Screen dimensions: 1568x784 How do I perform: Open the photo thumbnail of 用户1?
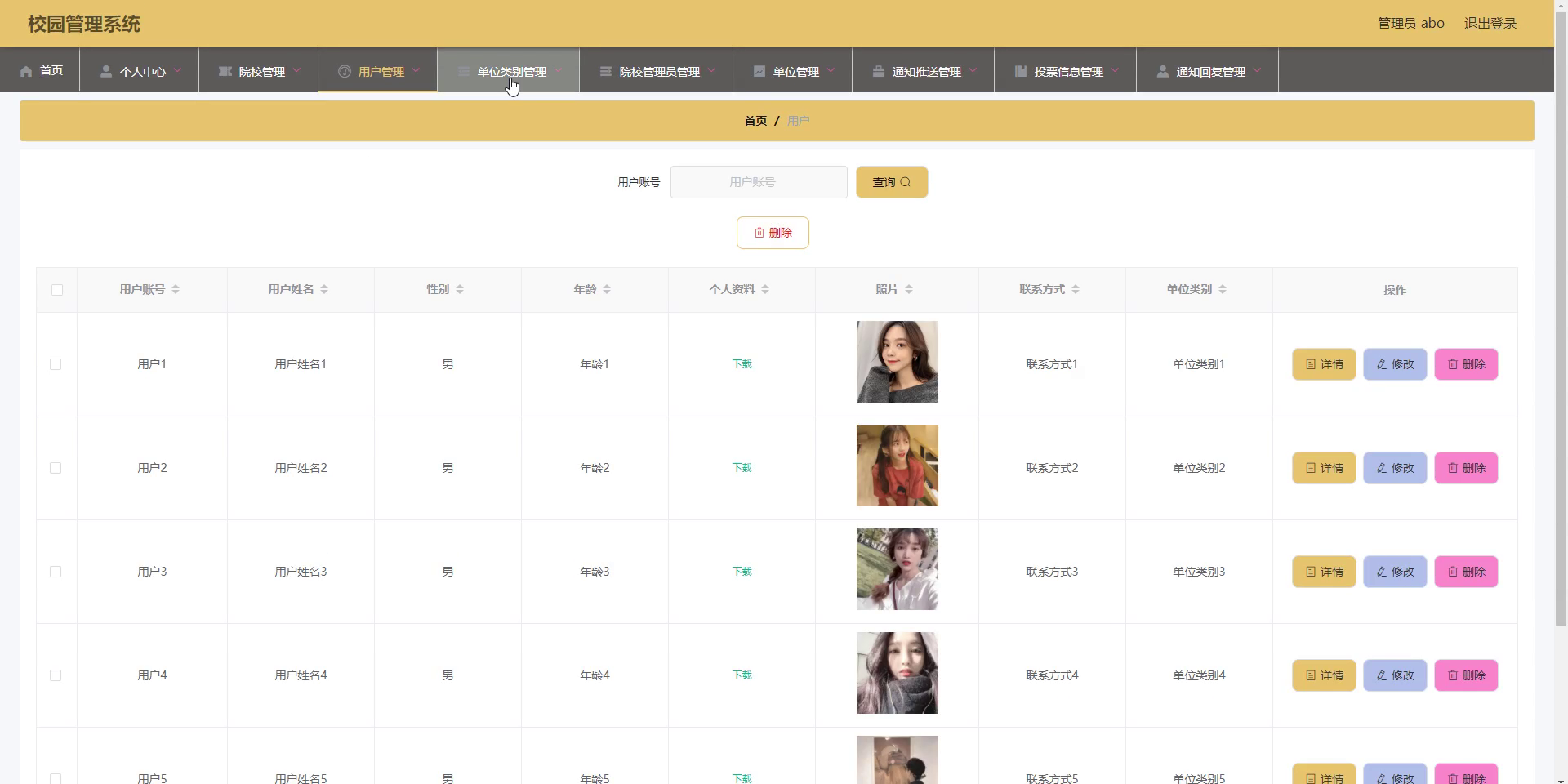[897, 362]
